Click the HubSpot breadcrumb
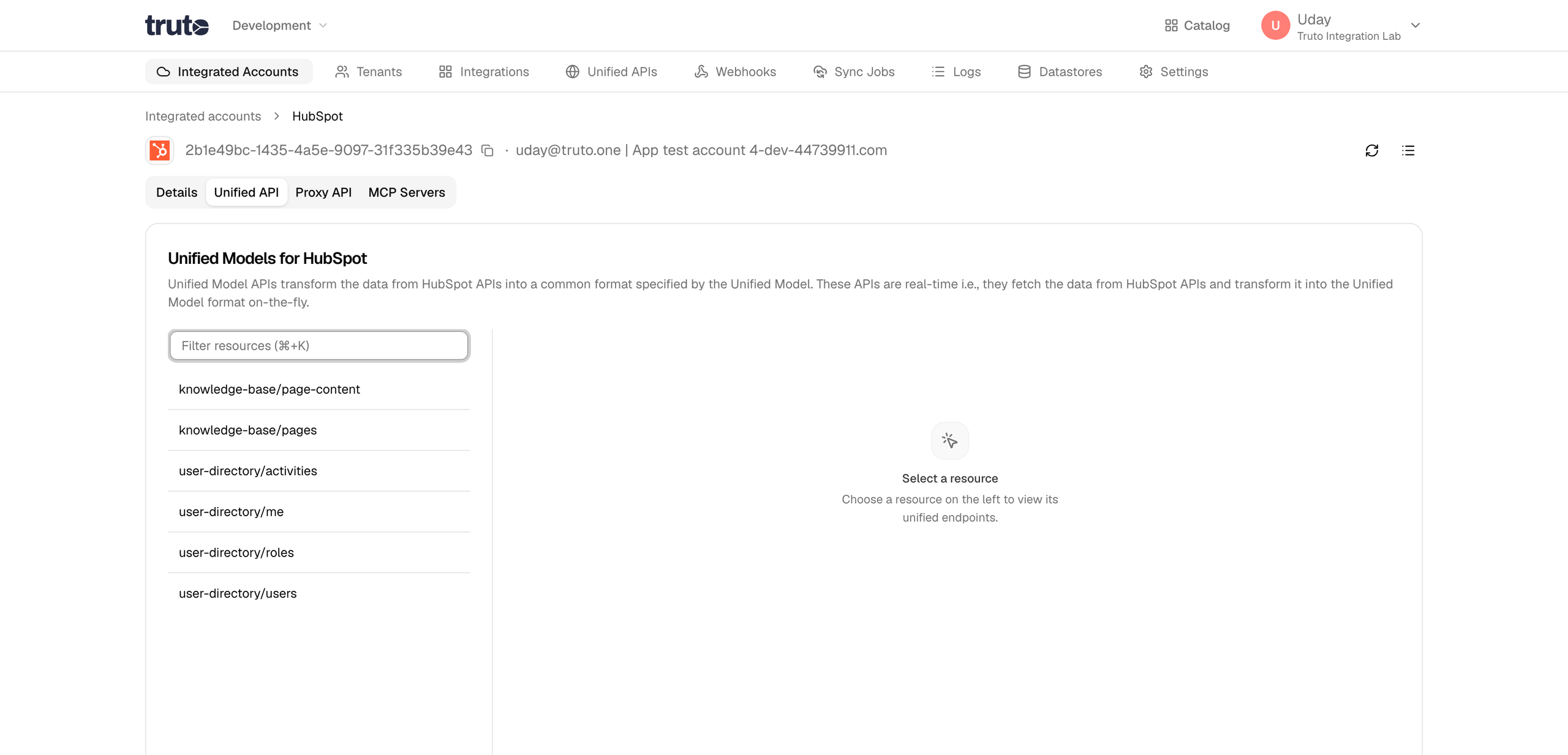Viewport: 1568px width, 755px height. (x=317, y=116)
